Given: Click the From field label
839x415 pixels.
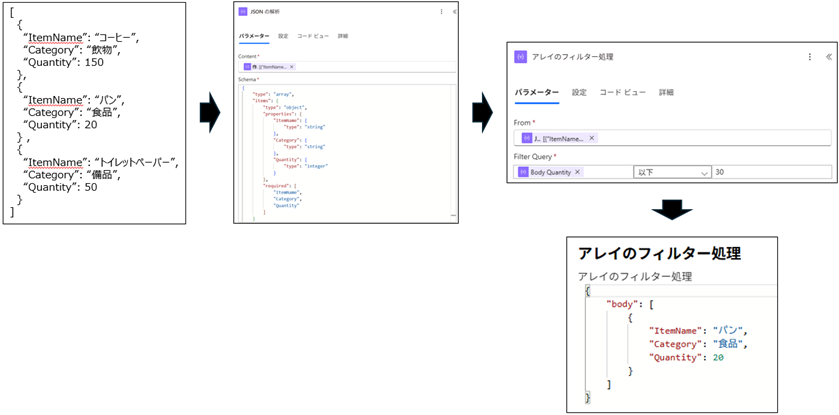Looking at the screenshot, I should 524,122.
